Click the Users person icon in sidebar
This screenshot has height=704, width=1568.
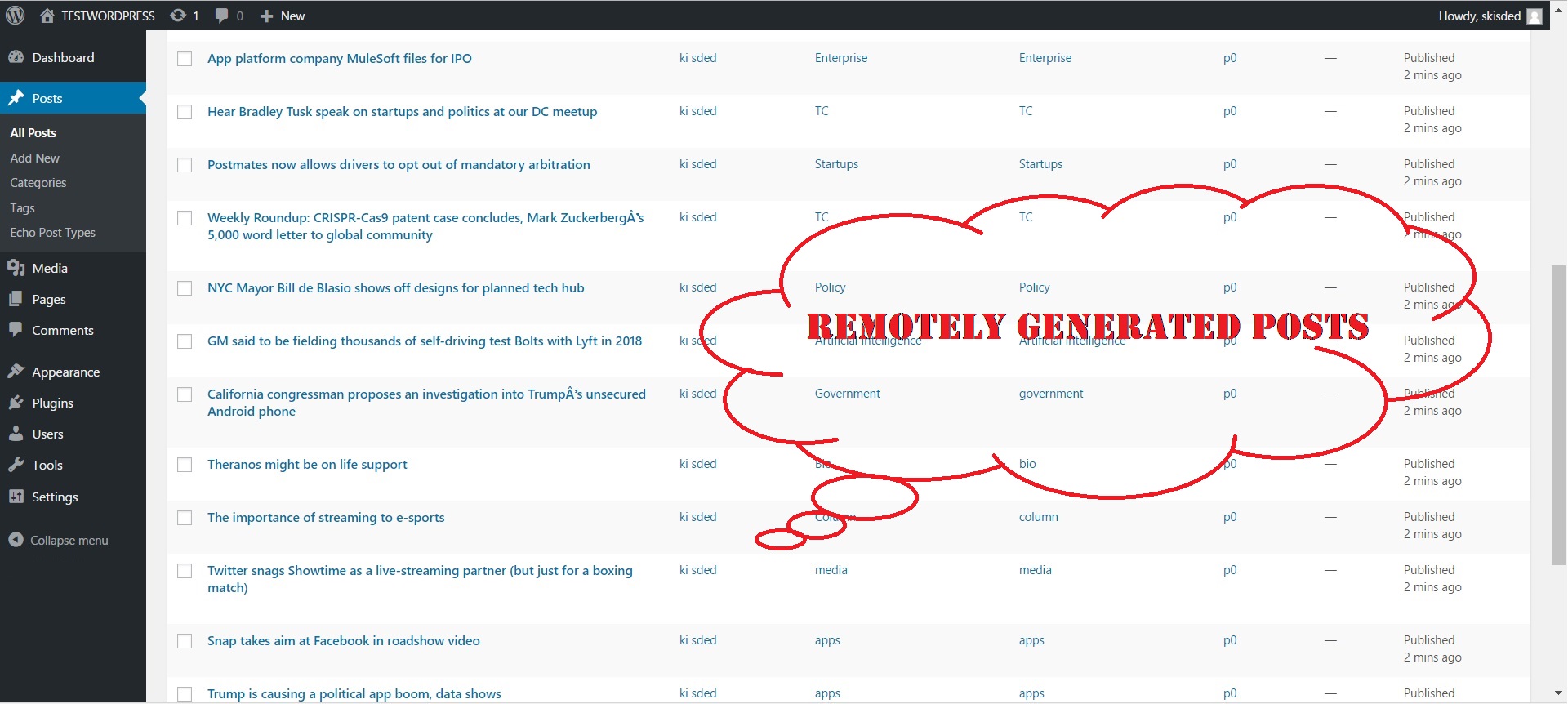(16, 434)
